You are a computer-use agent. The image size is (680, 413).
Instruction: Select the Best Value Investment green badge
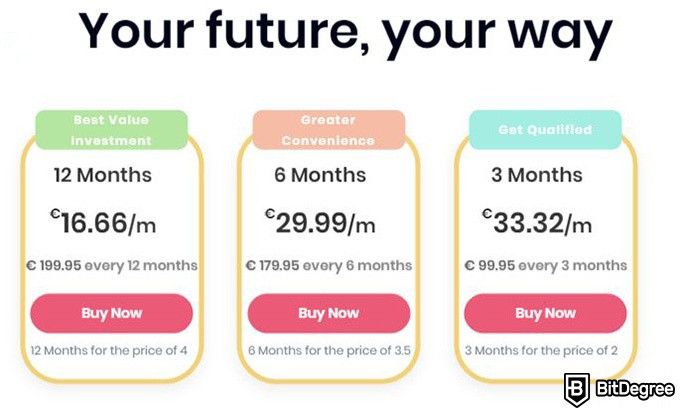point(111,130)
